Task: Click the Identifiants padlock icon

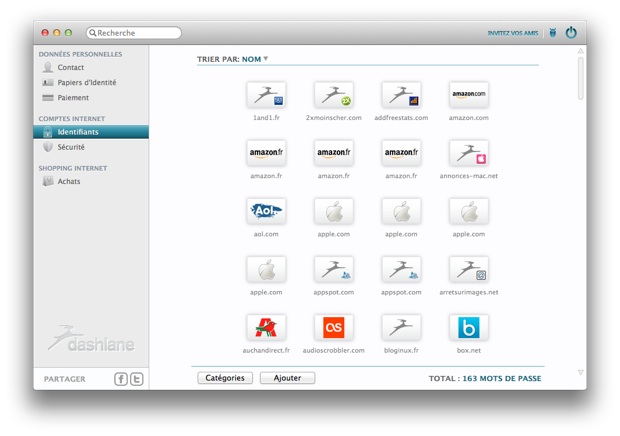Action: 48,132
